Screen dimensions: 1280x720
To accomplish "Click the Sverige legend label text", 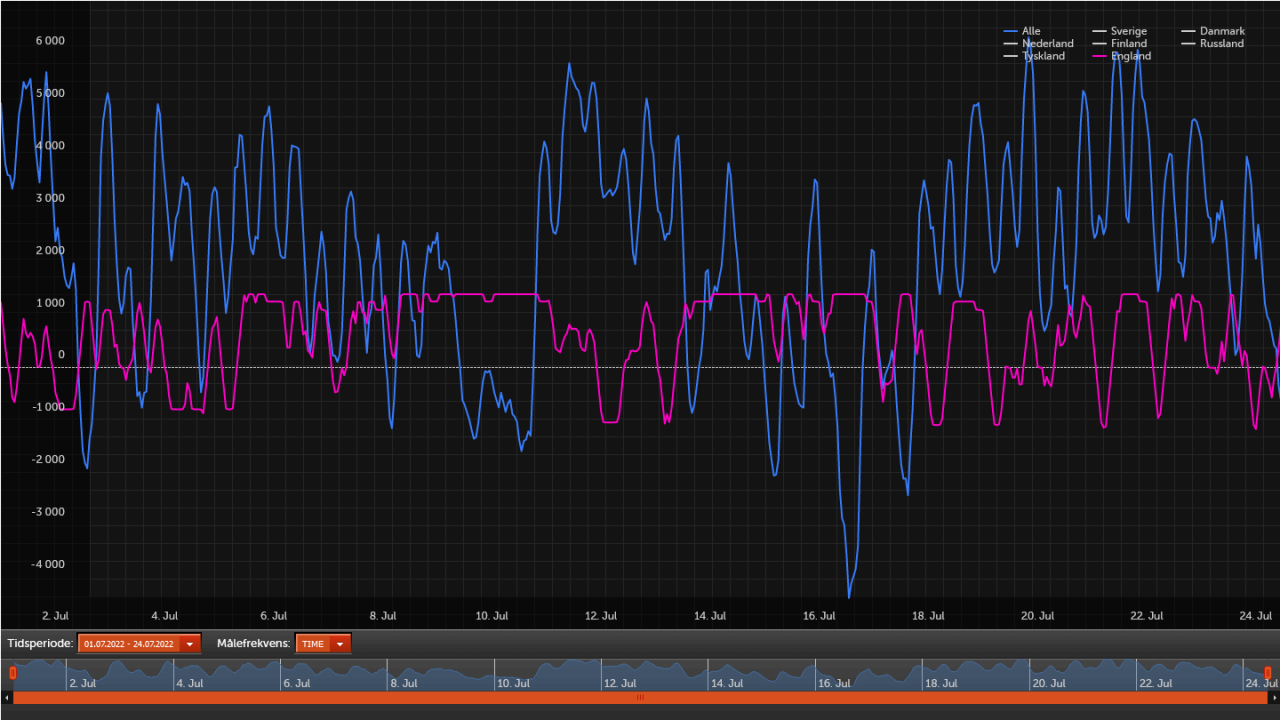I will tap(1129, 31).
